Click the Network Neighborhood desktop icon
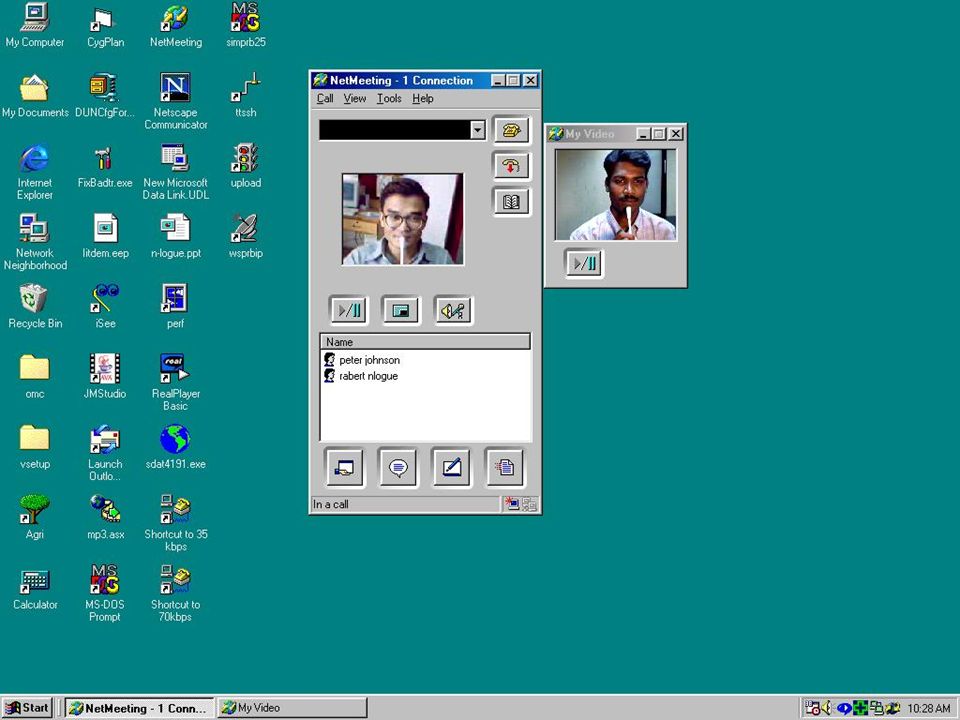 pyautogui.click(x=35, y=242)
